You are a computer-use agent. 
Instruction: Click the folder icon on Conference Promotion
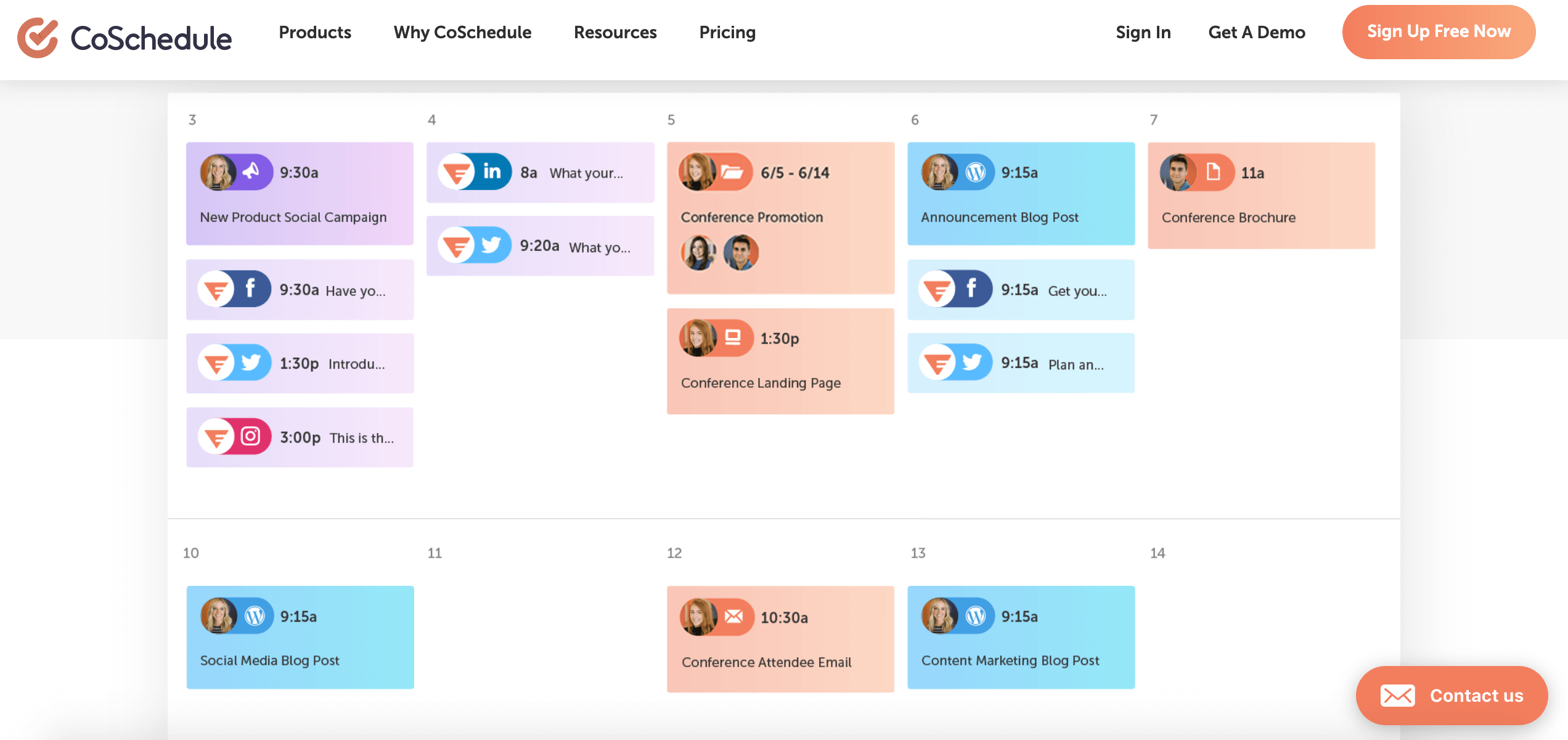pyautogui.click(x=732, y=172)
